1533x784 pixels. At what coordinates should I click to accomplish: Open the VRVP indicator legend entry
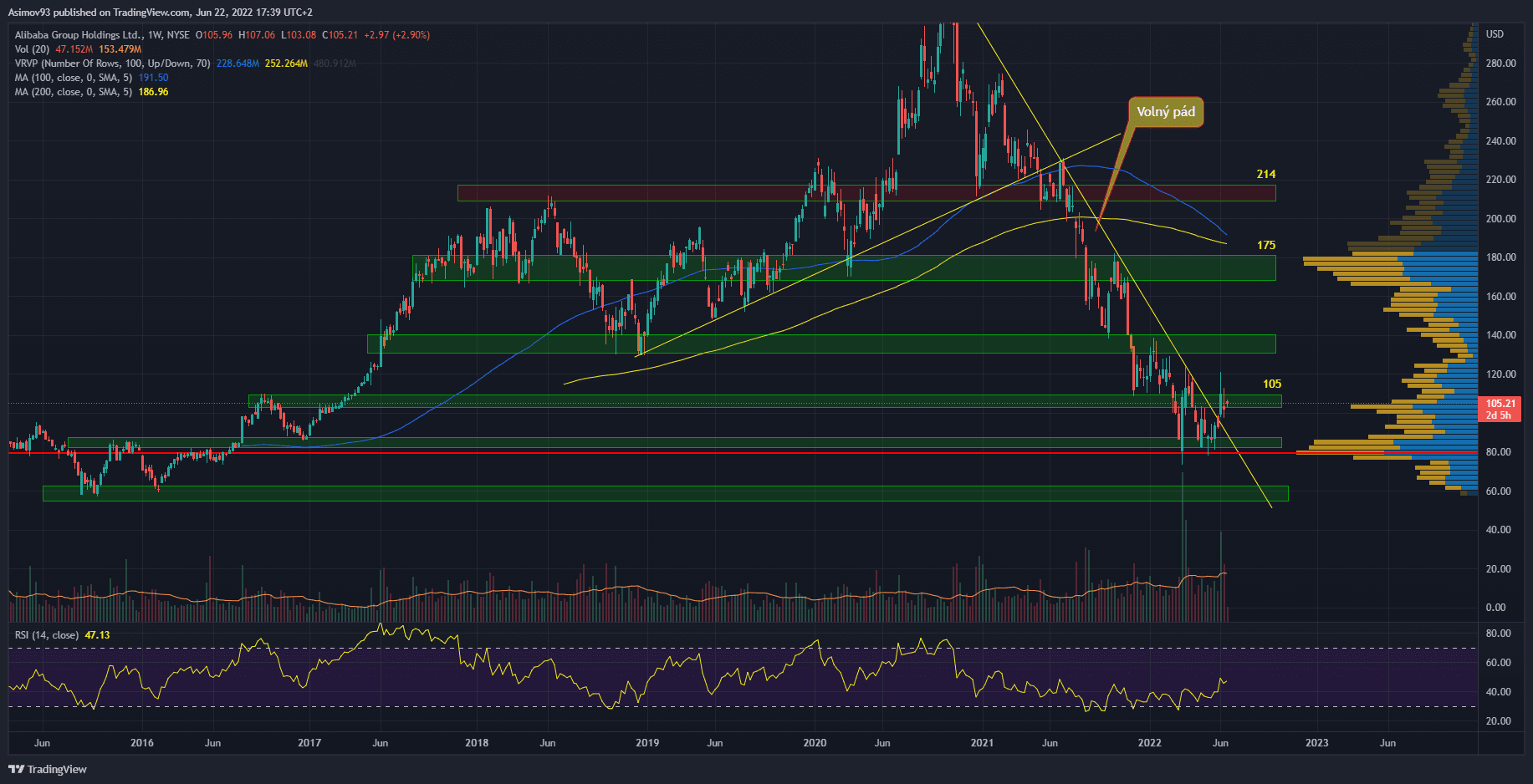click(x=112, y=64)
